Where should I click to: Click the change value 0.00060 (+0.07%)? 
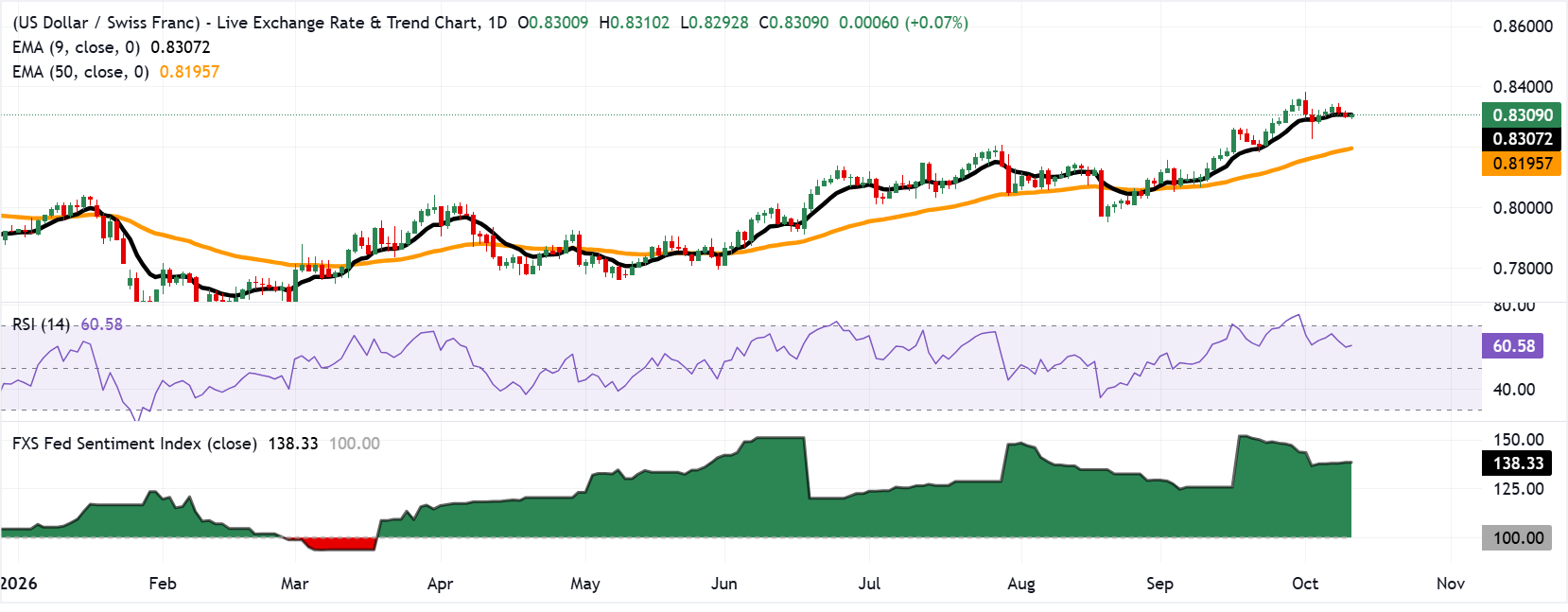pyautogui.click(x=904, y=23)
